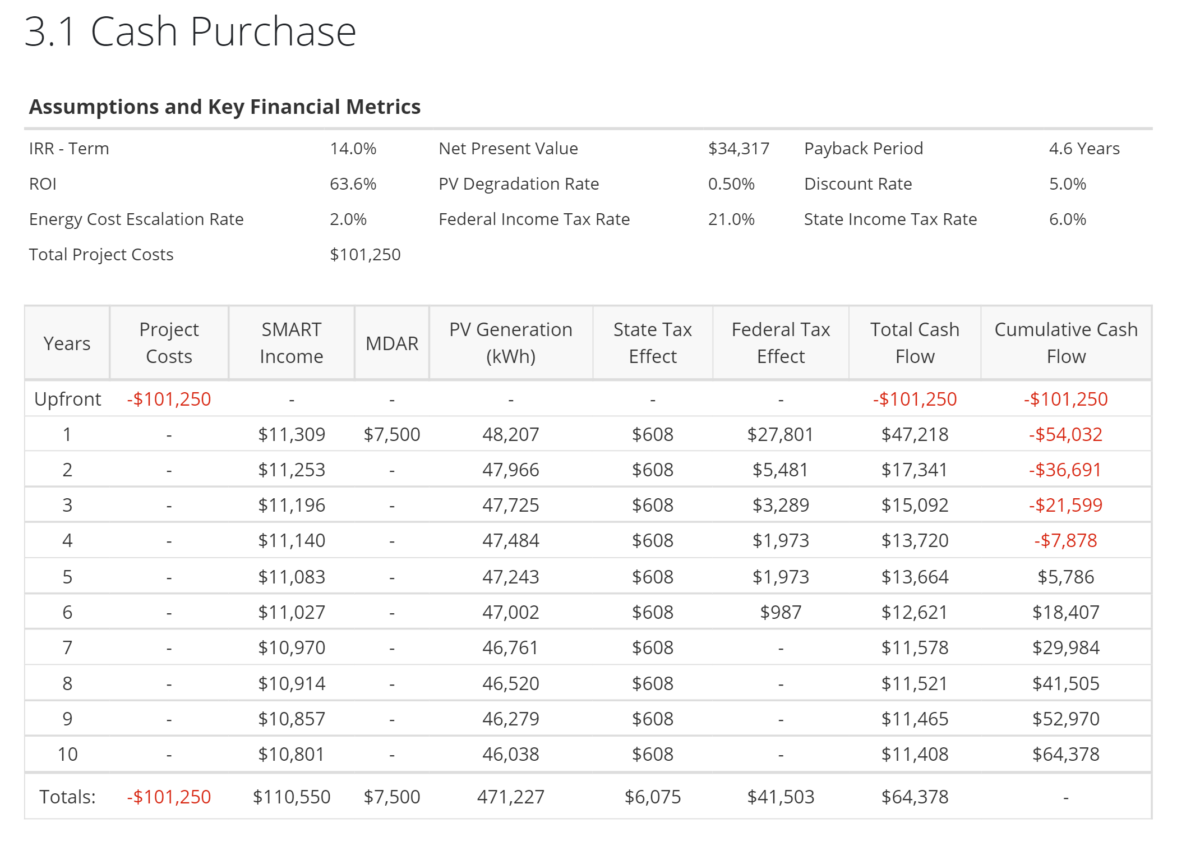Click the "PV Generation (kWh)" column header

(511, 342)
